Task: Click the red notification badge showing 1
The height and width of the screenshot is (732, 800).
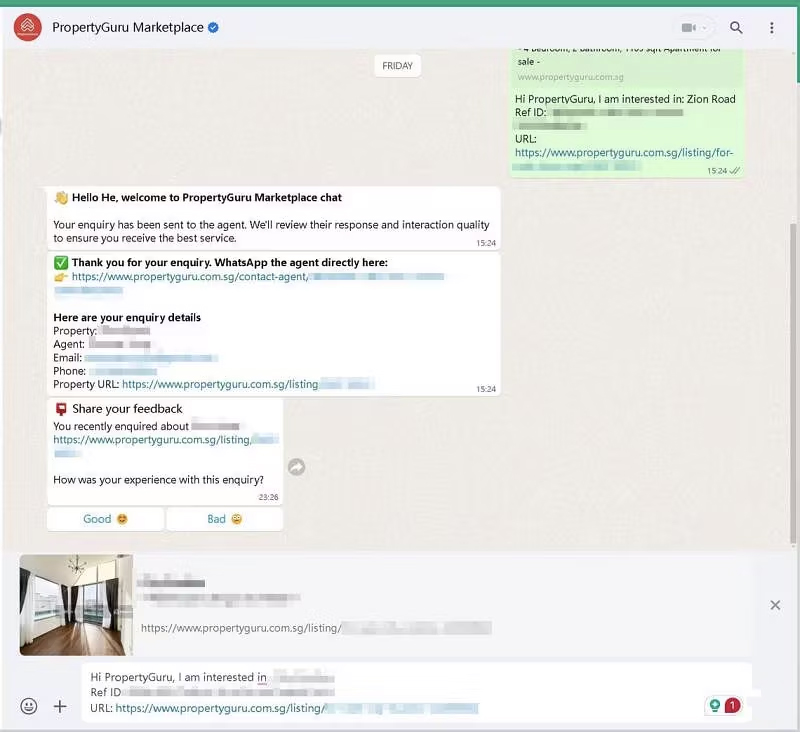Action: tap(733, 705)
